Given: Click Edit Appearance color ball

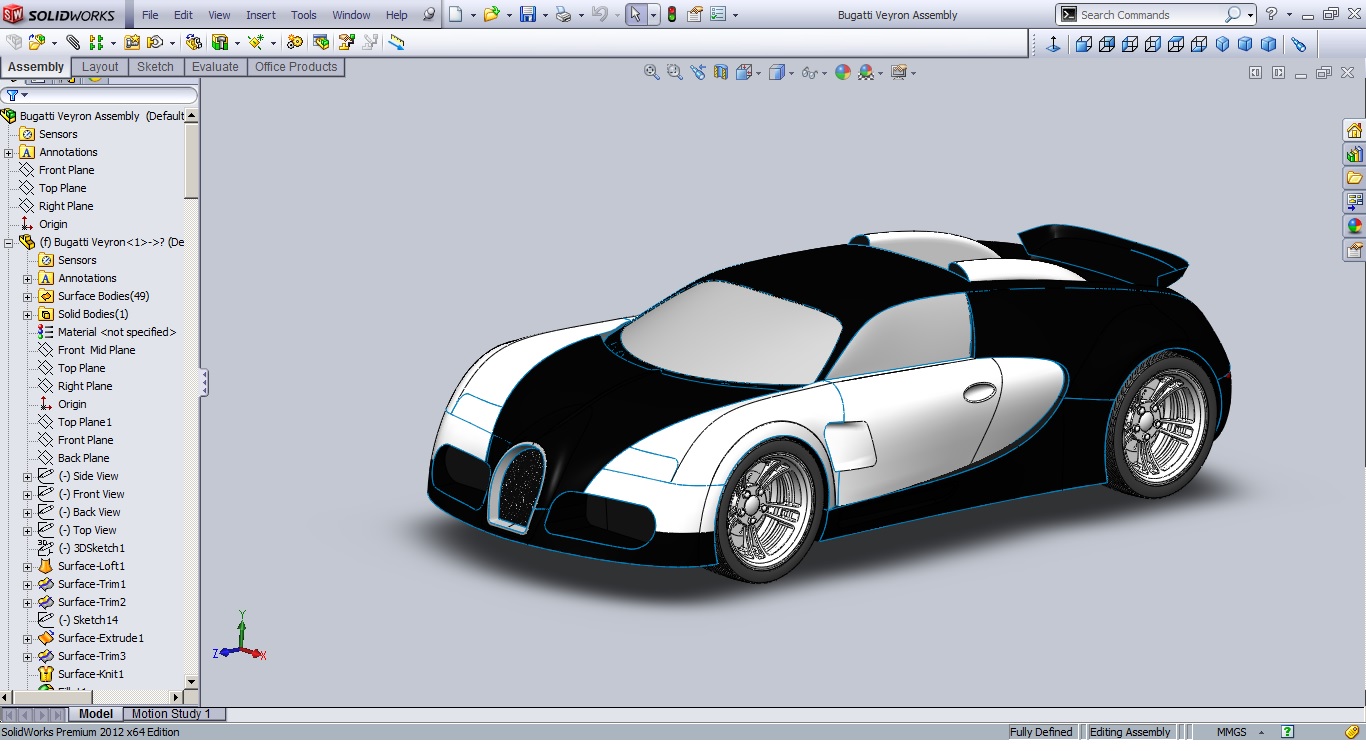Looking at the screenshot, I should pyautogui.click(x=843, y=72).
